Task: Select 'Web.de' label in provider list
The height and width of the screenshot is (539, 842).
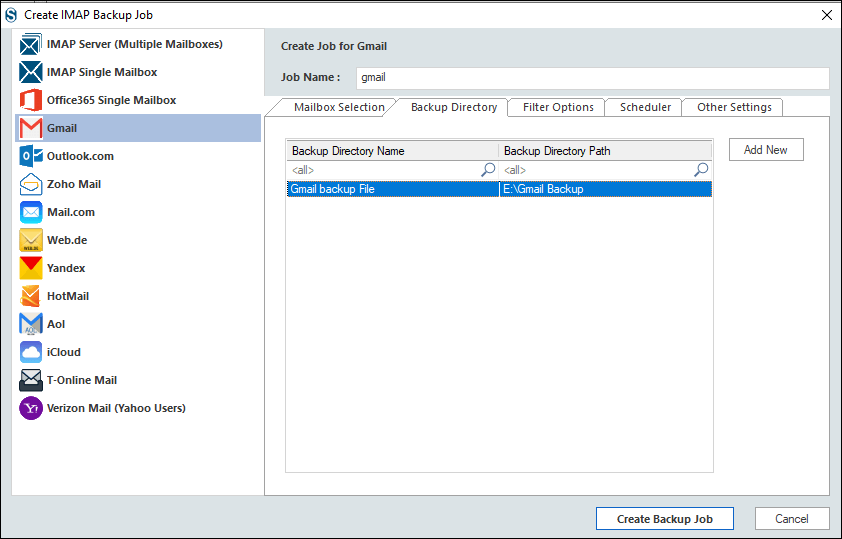Action: [x=67, y=240]
